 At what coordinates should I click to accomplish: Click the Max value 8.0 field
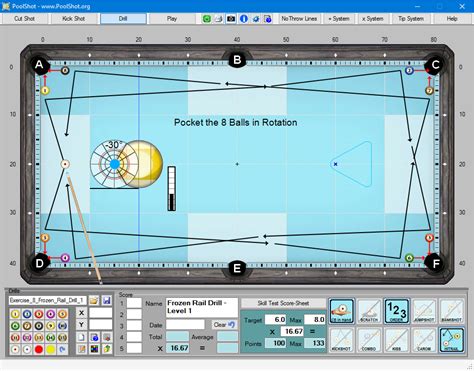tap(315, 320)
